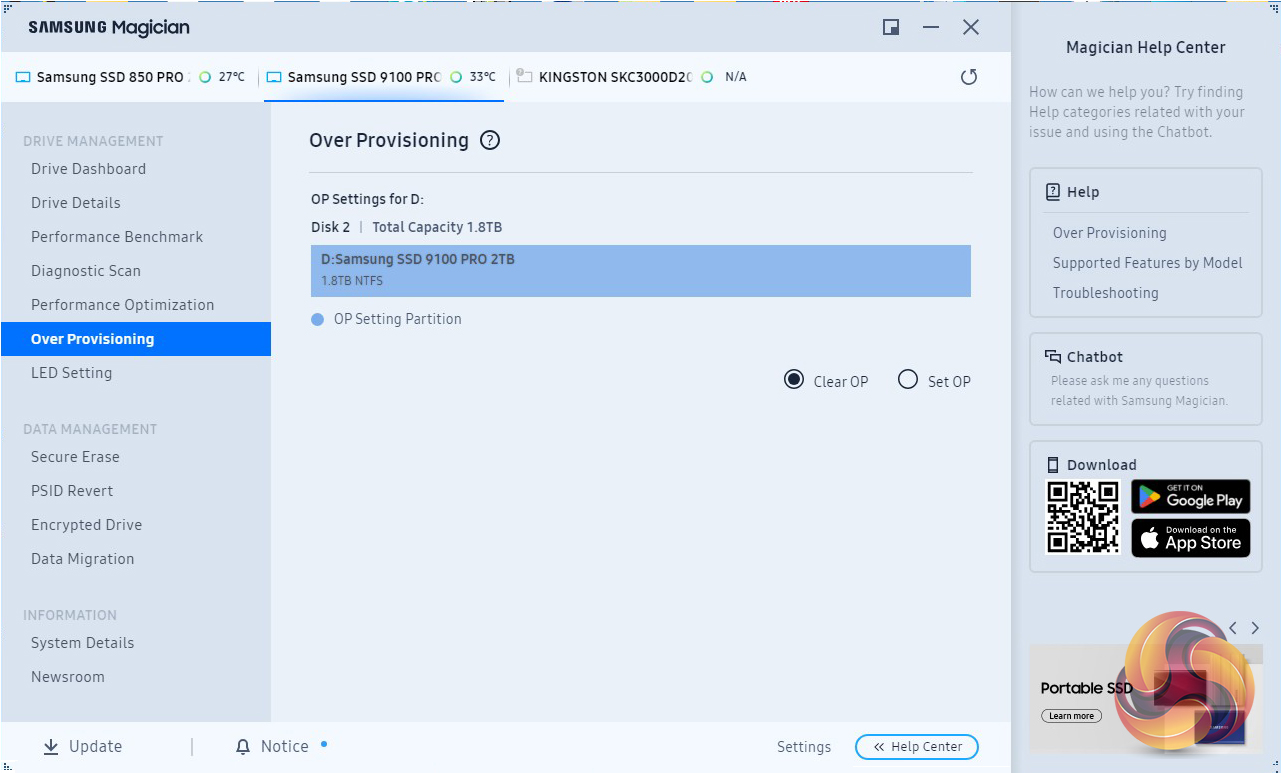
Task: Click the Magician app QR code
Action: click(x=1083, y=517)
